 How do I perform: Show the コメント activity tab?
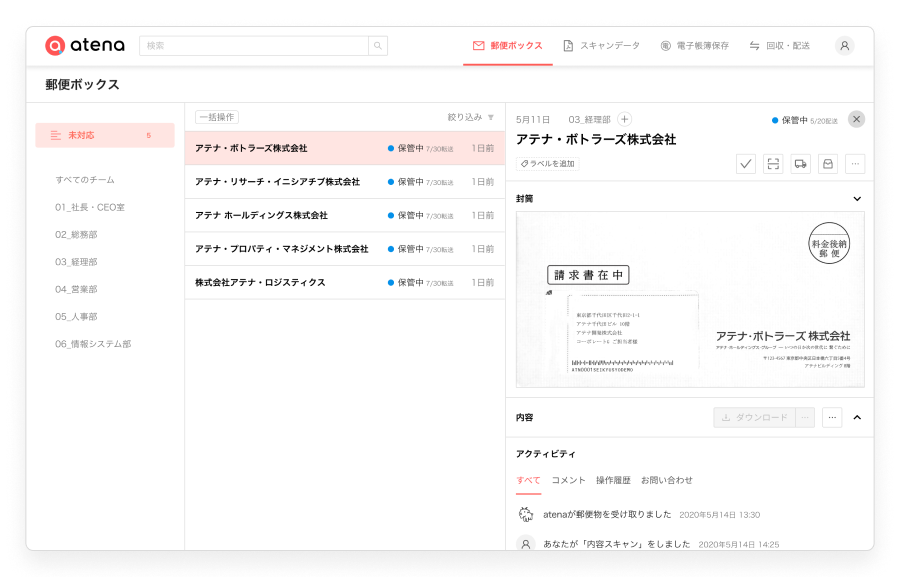568,481
